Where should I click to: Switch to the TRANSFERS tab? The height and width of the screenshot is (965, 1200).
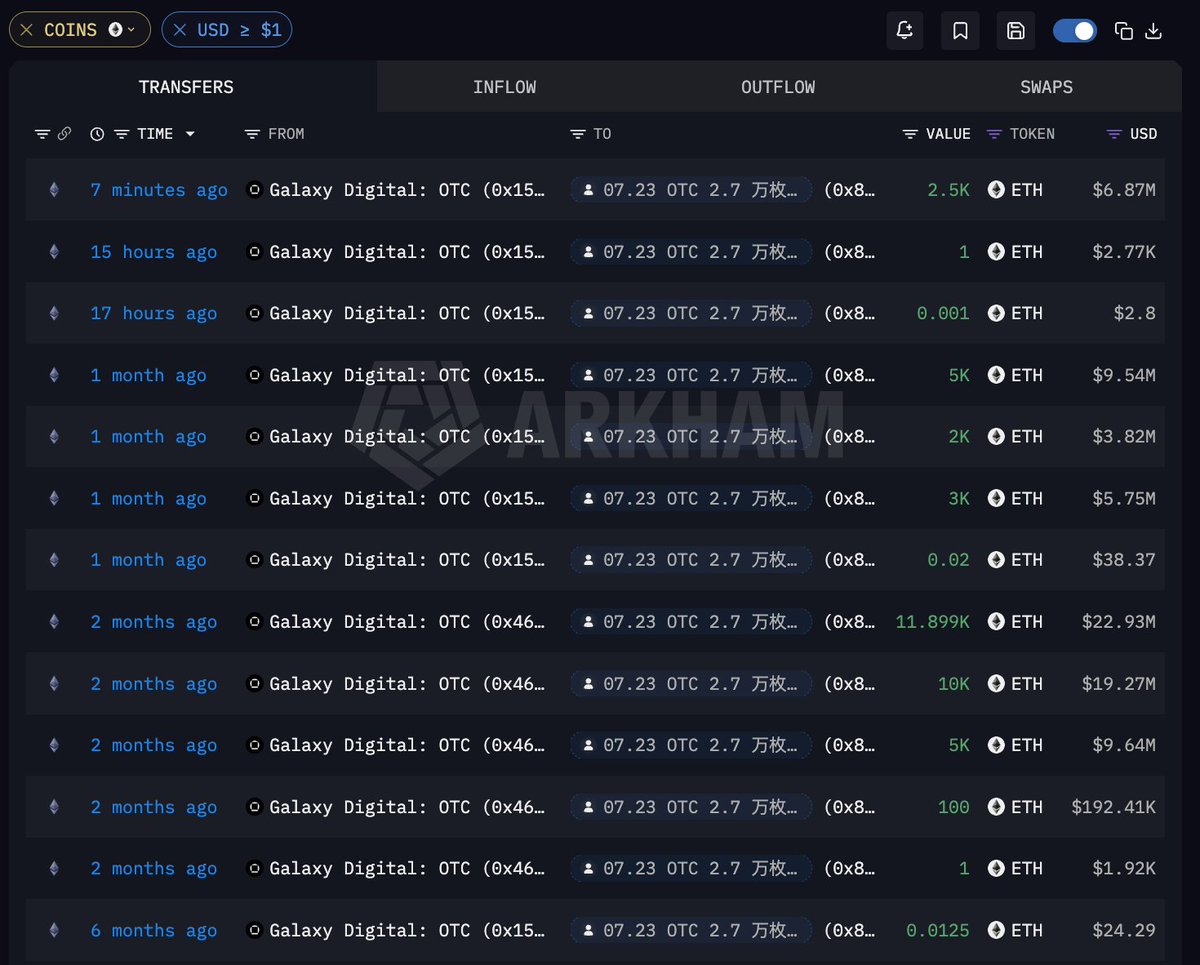(x=186, y=87)
